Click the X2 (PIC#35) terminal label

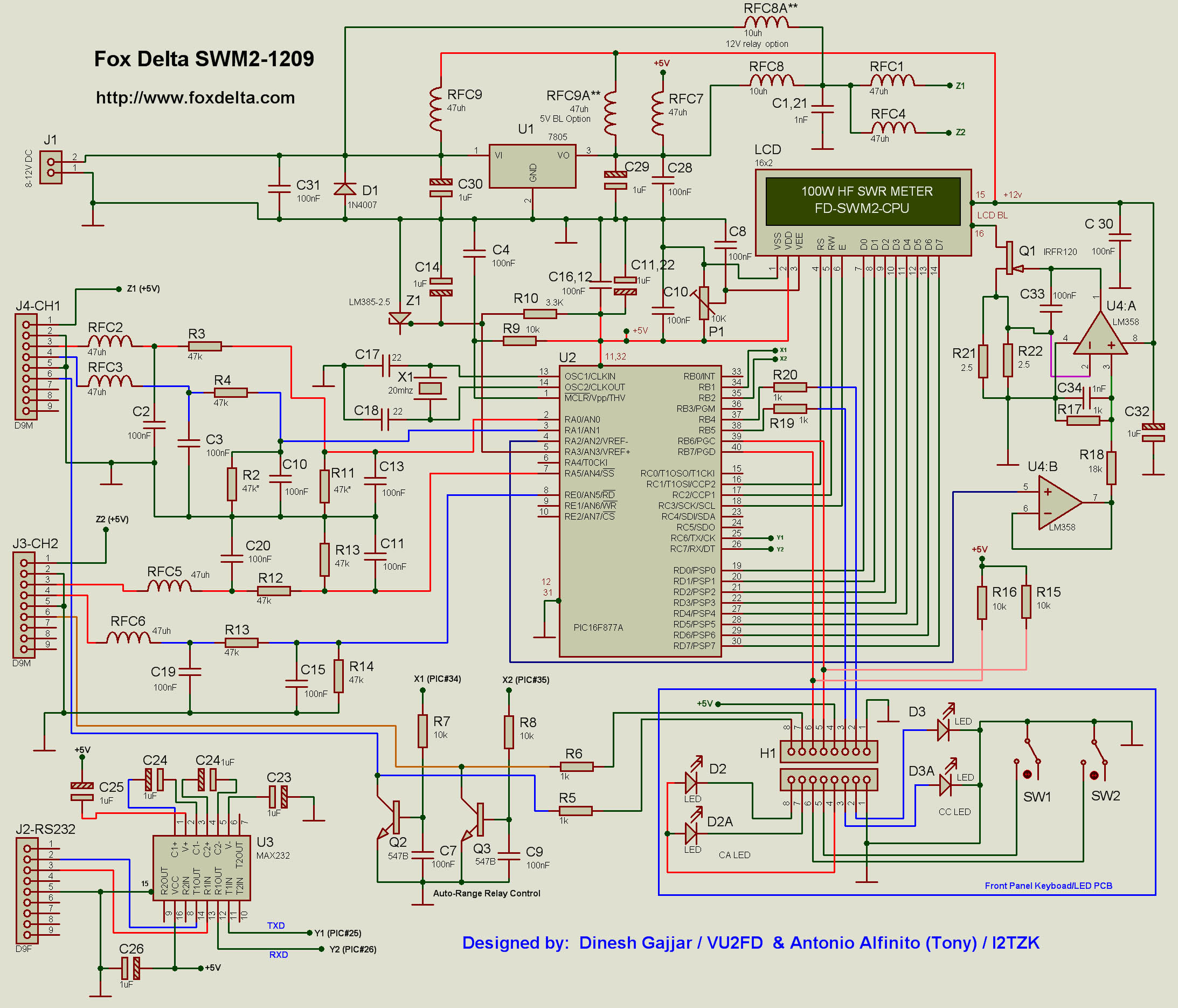526,680
